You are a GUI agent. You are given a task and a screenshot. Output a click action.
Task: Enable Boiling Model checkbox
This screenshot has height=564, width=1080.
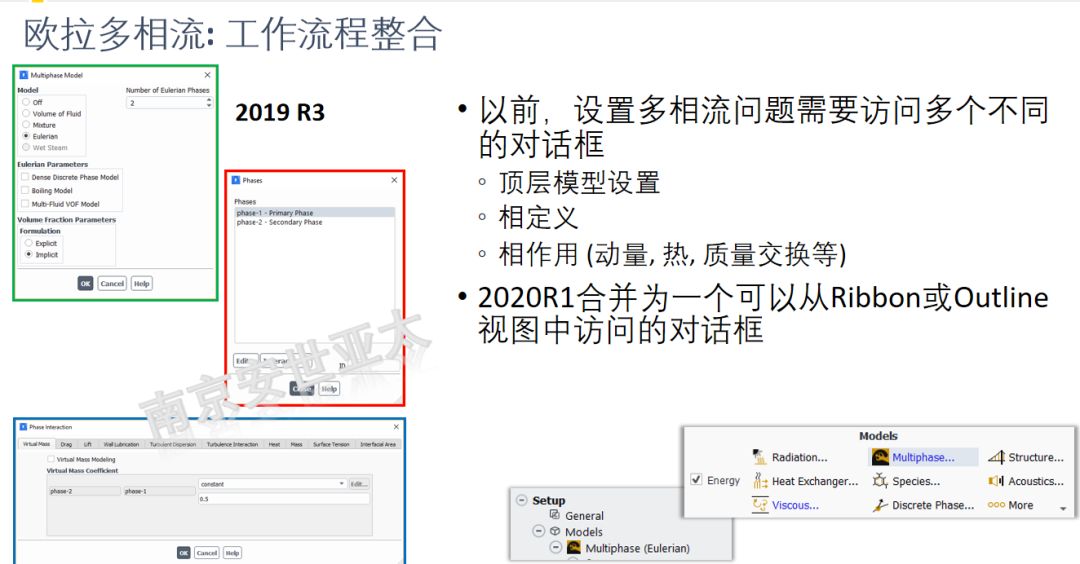pos(25,190)
